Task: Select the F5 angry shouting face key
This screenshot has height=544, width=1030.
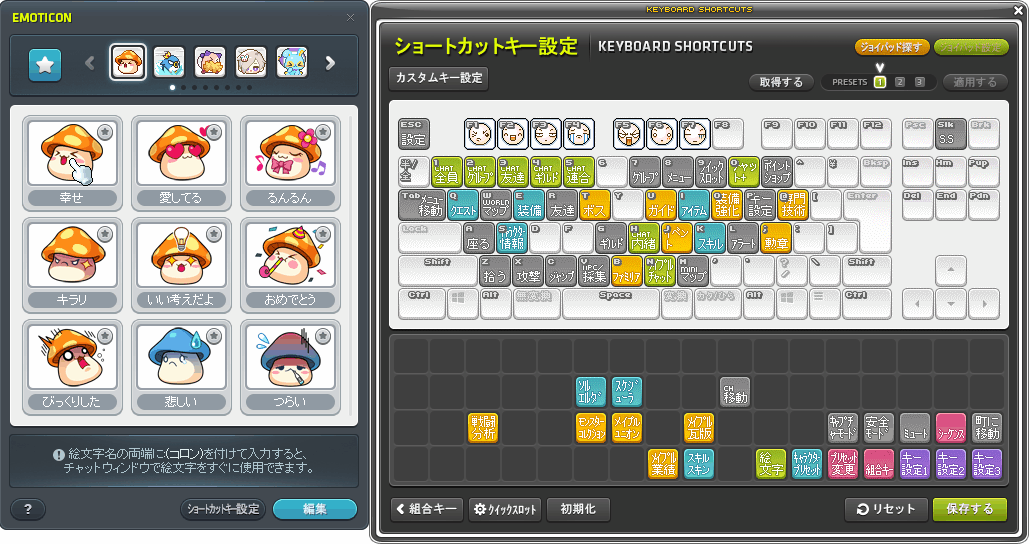Action: (x=629, y=134)
